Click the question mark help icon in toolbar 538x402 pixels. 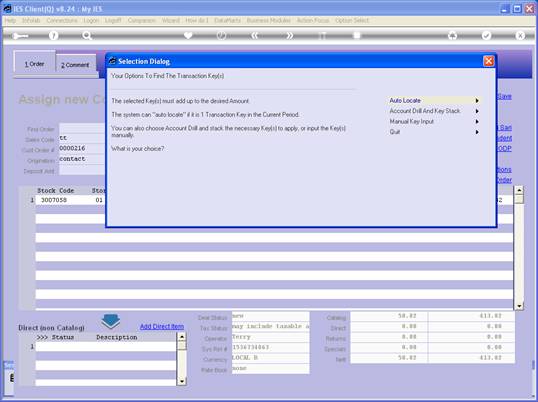tap(53, 35)
